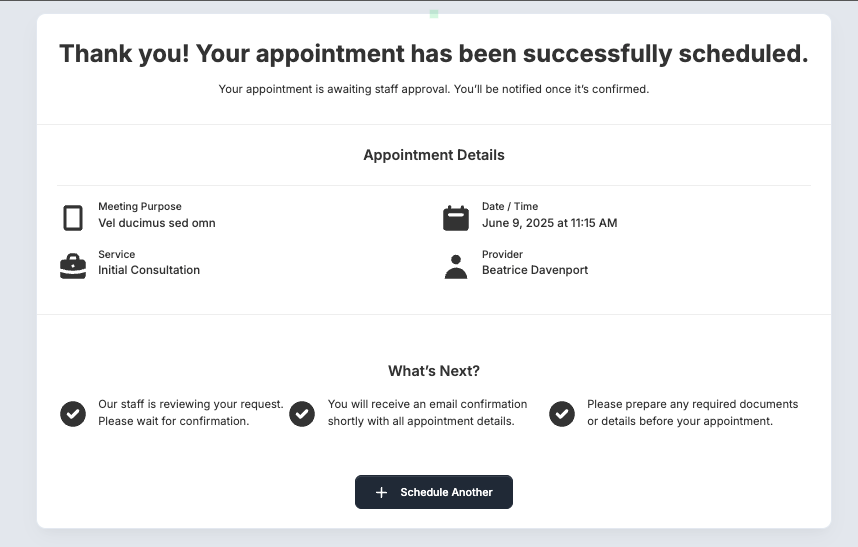This screenshot has width=858, height=547.
Task: Click the mobile device icon beside Meeting Purpose
Action: pos(72,218)
